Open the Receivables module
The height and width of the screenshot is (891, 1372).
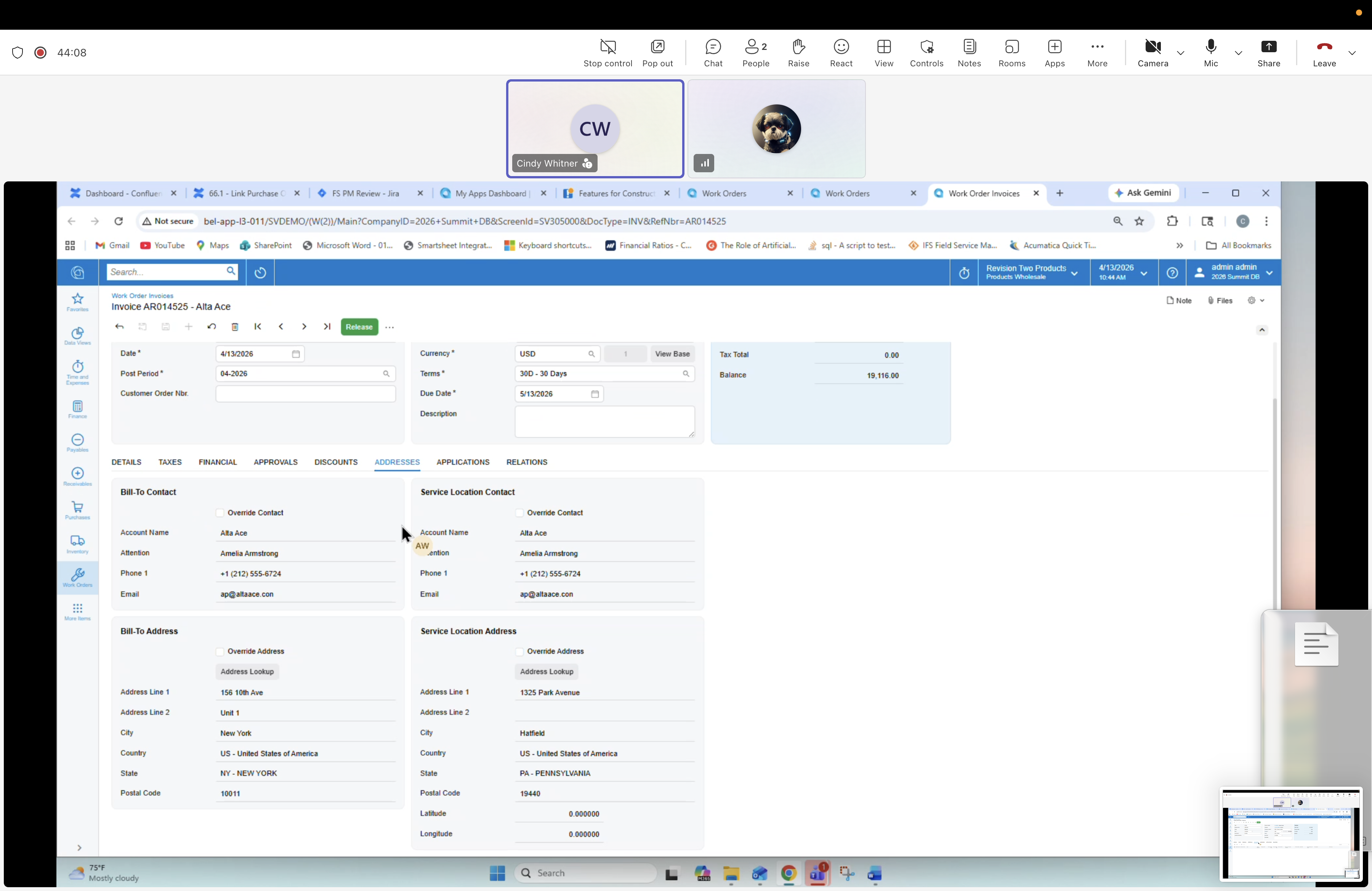(x=77, y=476)
